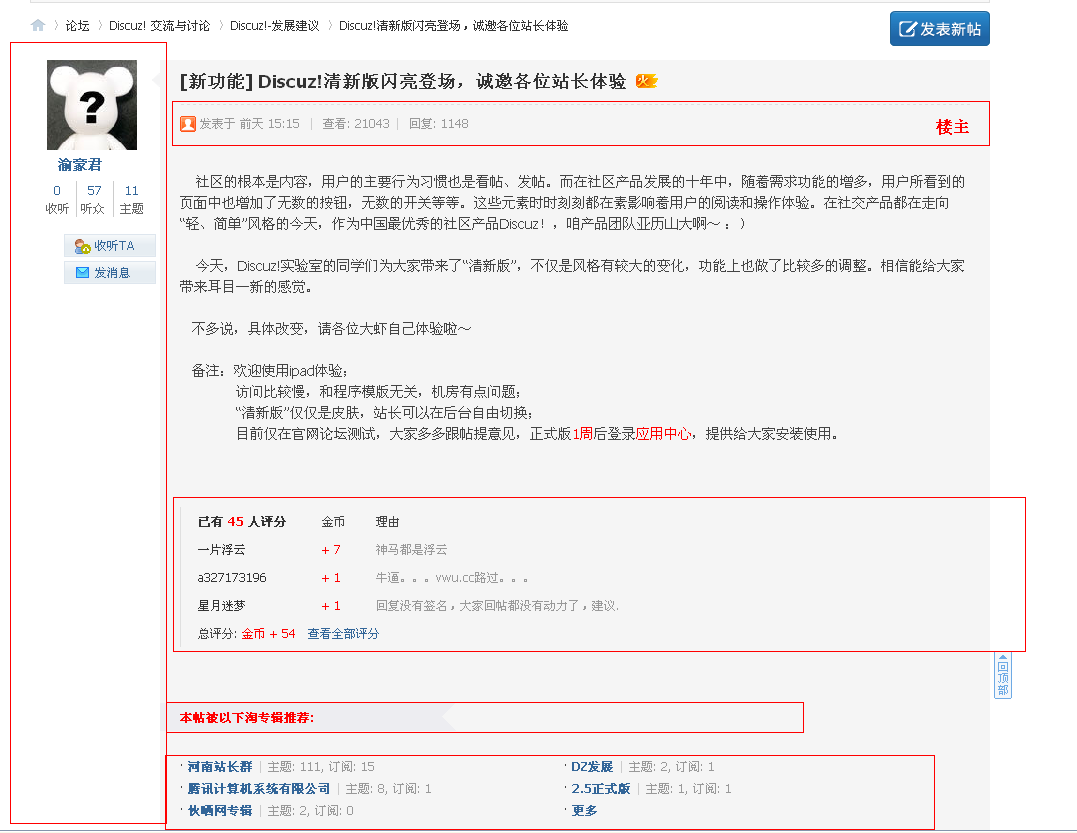Open Discuz!-发展建议 breadcrumb link

275,25
